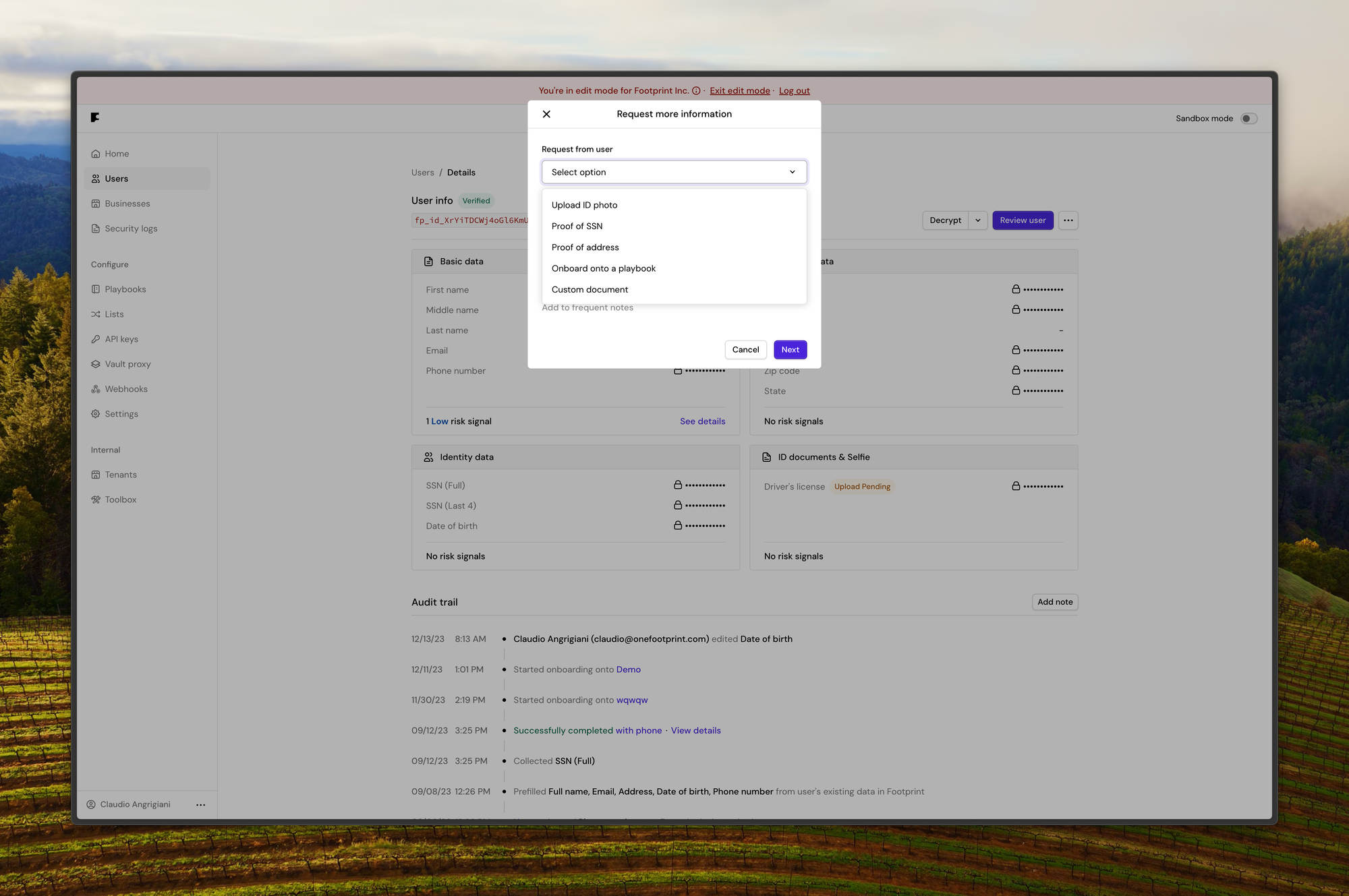Select the Toolbox item in sidebar
Screen dimensions: 1349x896
click(x=120, y=499)
